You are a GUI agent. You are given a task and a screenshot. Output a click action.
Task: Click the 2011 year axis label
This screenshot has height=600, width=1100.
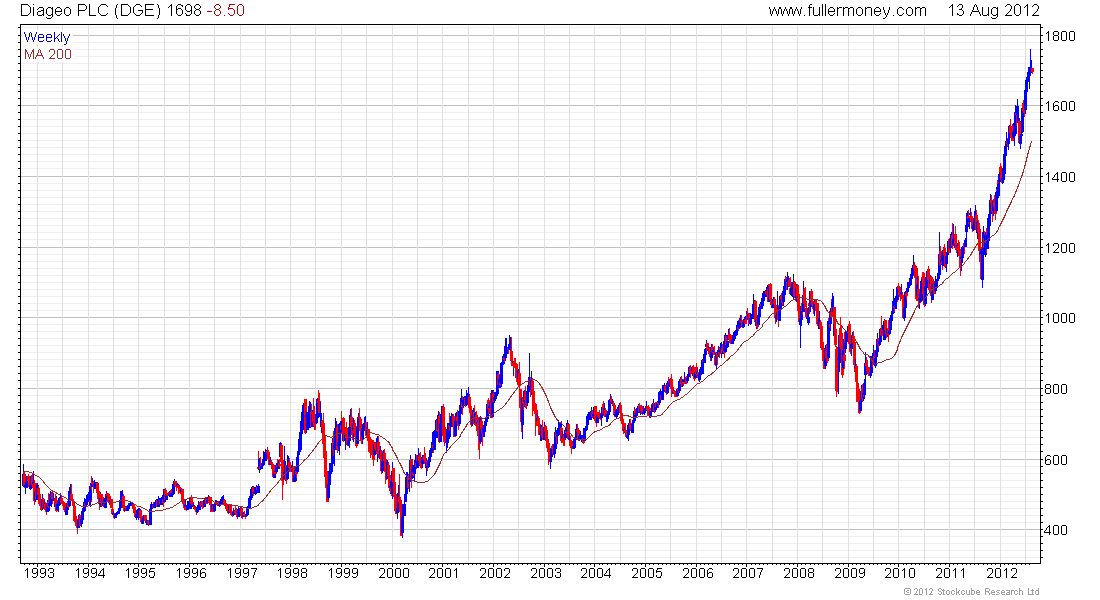tap(951, 573)
